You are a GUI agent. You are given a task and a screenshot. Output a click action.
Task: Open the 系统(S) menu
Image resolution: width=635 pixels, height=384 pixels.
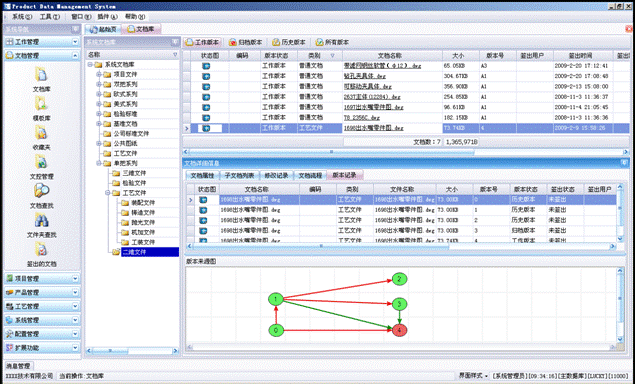point(22,17)
